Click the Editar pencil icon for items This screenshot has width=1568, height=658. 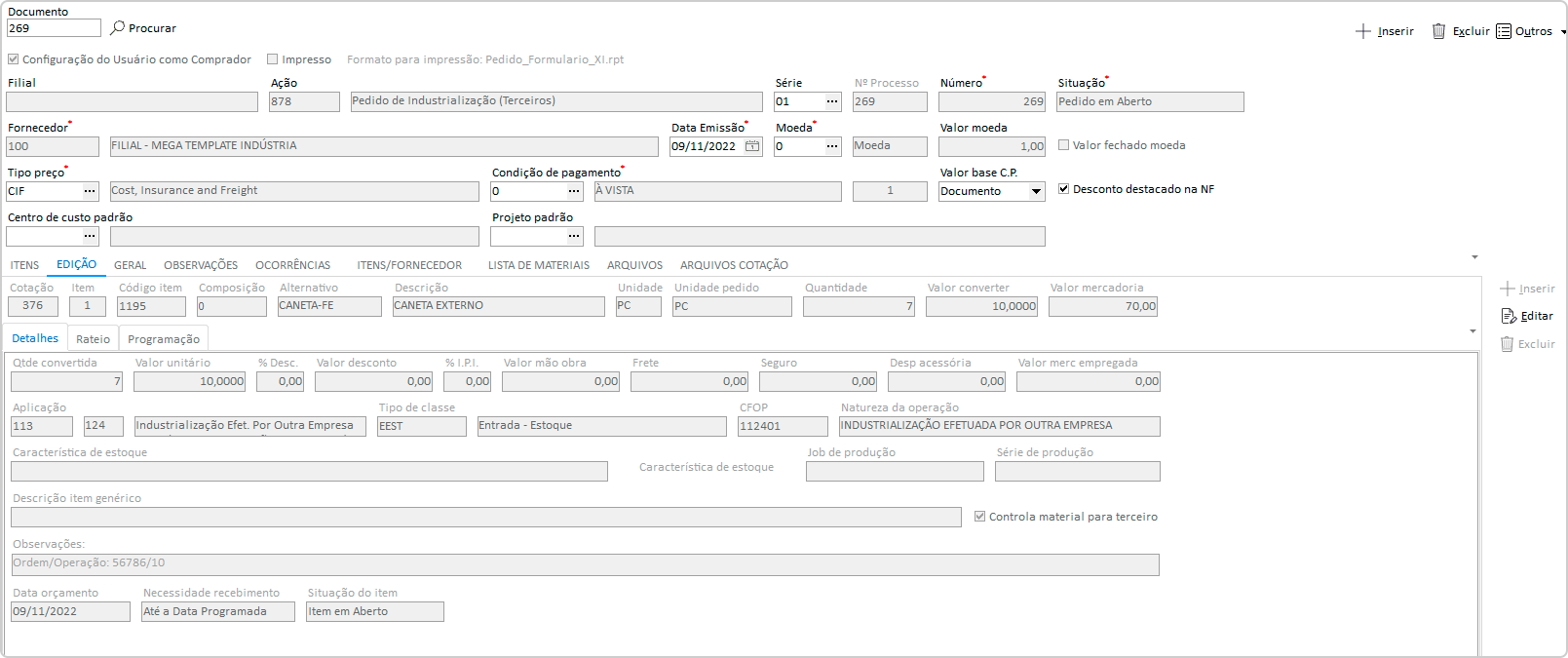point(1509,316)
